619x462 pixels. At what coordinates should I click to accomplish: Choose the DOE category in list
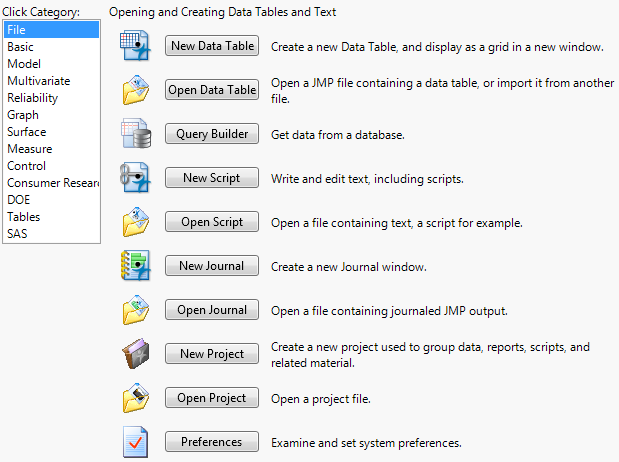click(x=20, y=200)
